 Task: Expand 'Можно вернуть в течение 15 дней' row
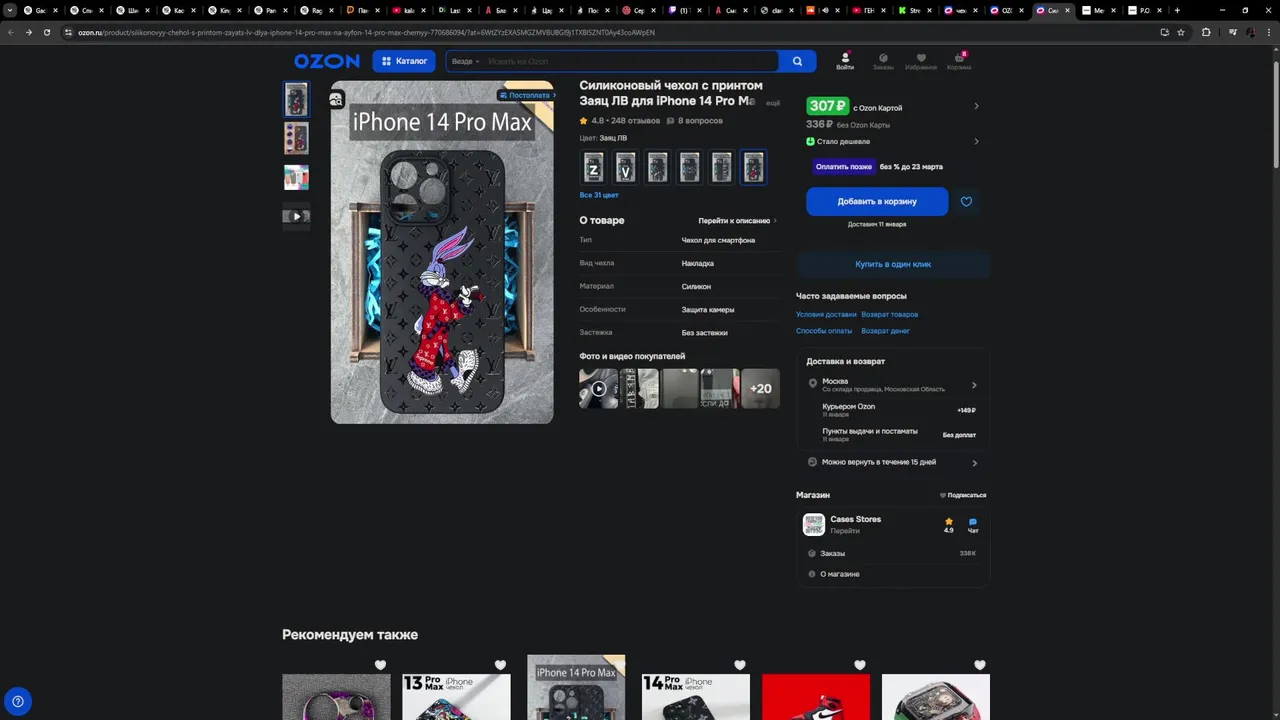click(893, 462)
